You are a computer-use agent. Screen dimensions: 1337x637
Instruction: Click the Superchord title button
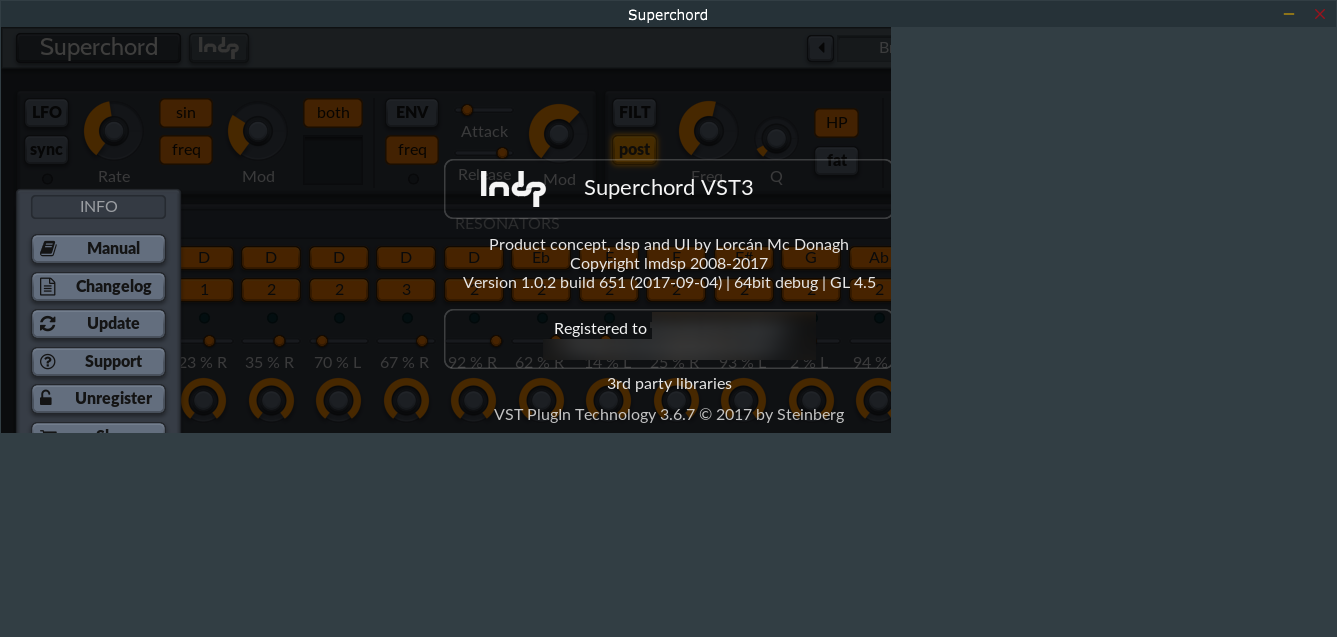(99, 47)
